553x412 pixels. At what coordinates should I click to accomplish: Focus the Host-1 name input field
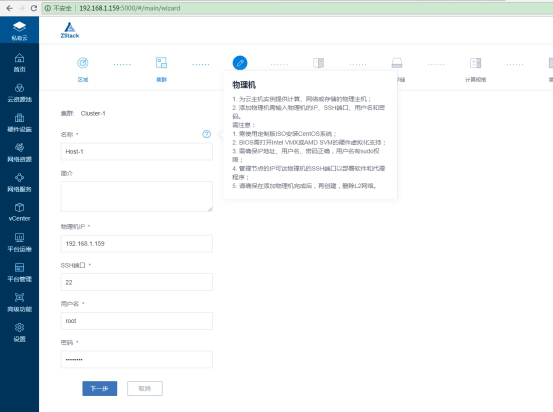coord(136,152)
